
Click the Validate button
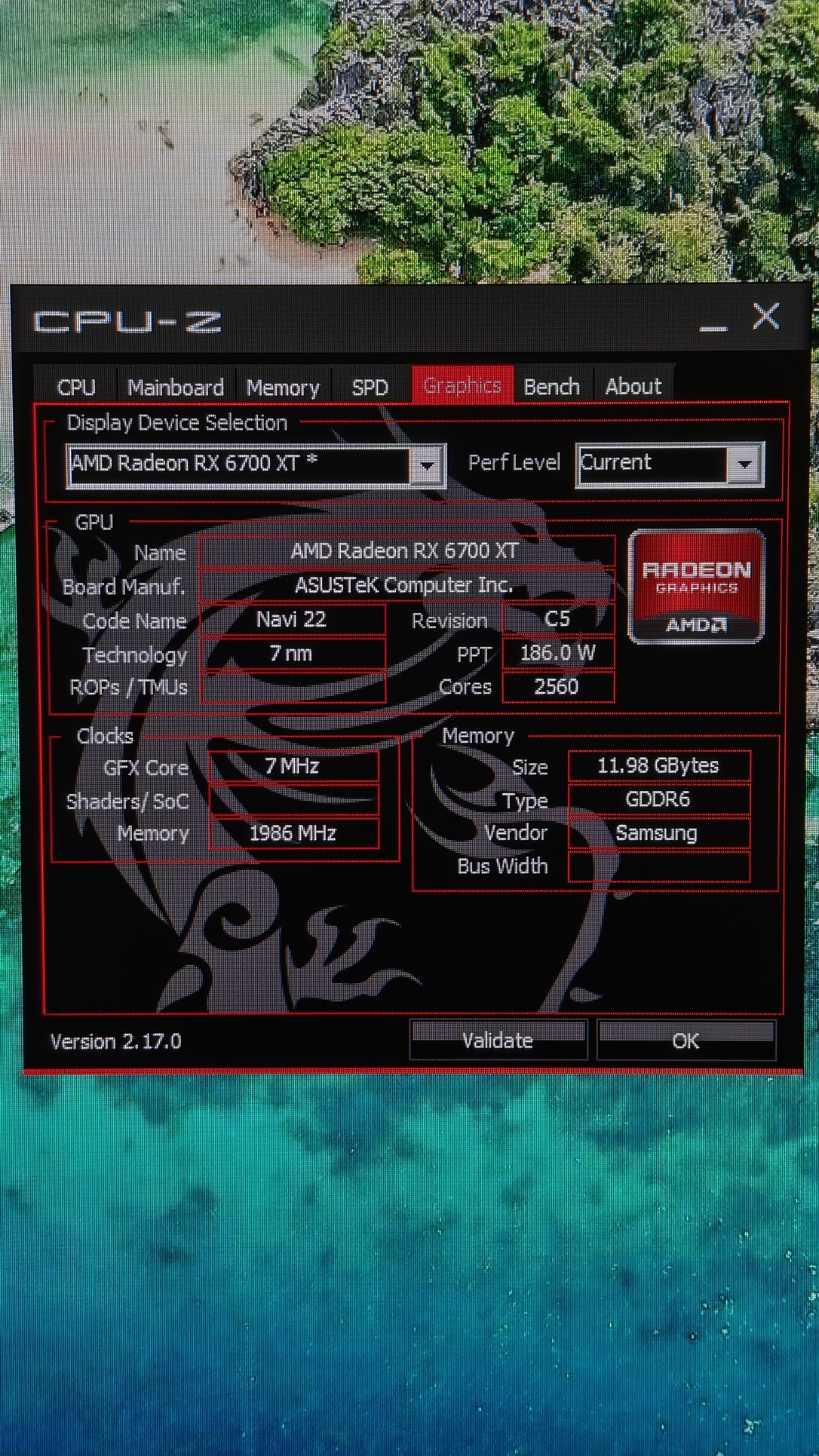pyautogui.click(x=498, y=1041)
